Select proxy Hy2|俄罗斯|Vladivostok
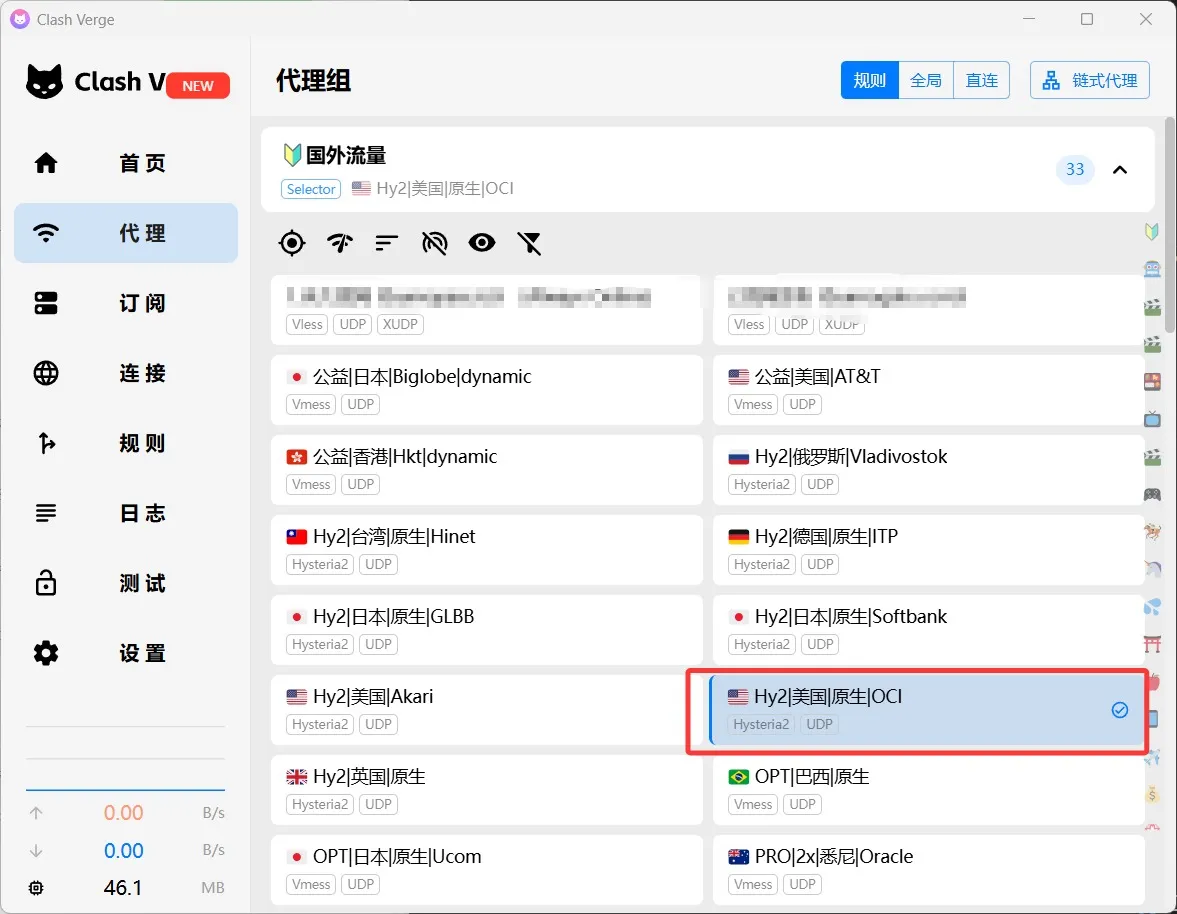 pos(928,470)
